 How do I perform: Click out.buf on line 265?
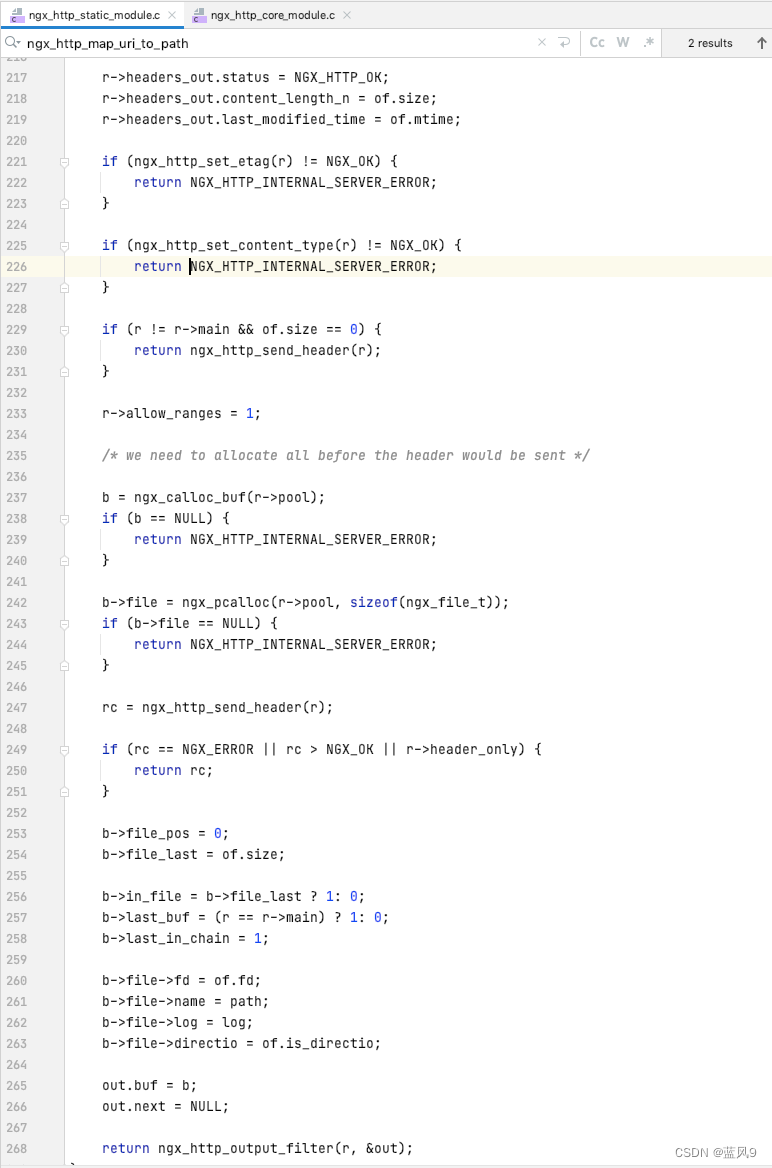130,1086
